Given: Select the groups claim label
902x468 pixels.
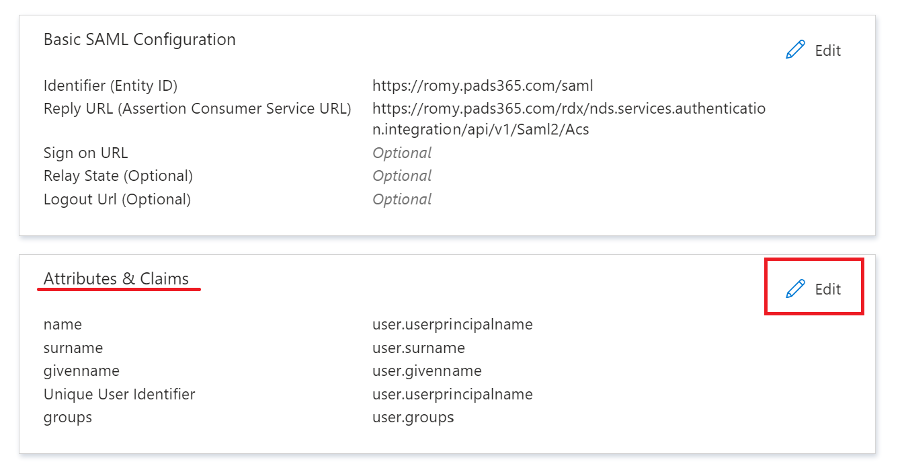Looking at the screenshot, I should (67, 417).
